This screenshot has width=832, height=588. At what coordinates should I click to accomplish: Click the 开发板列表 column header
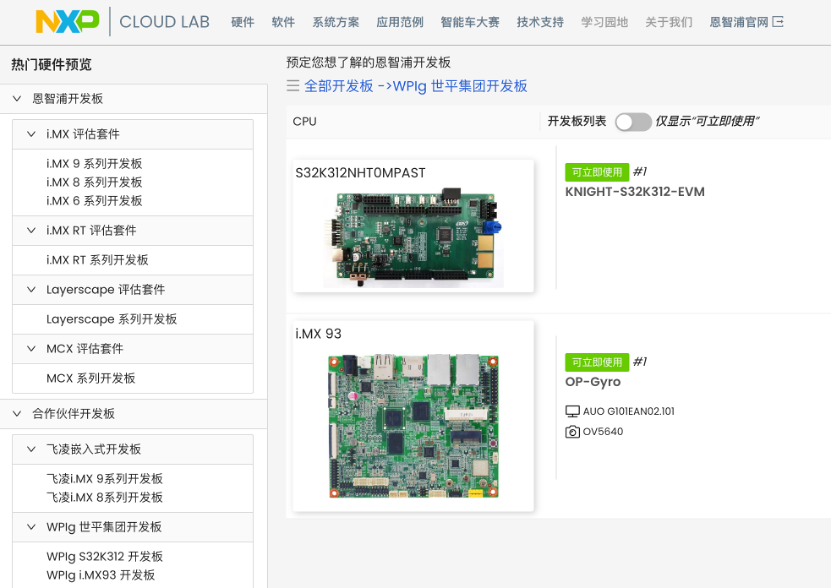[577, 122]
